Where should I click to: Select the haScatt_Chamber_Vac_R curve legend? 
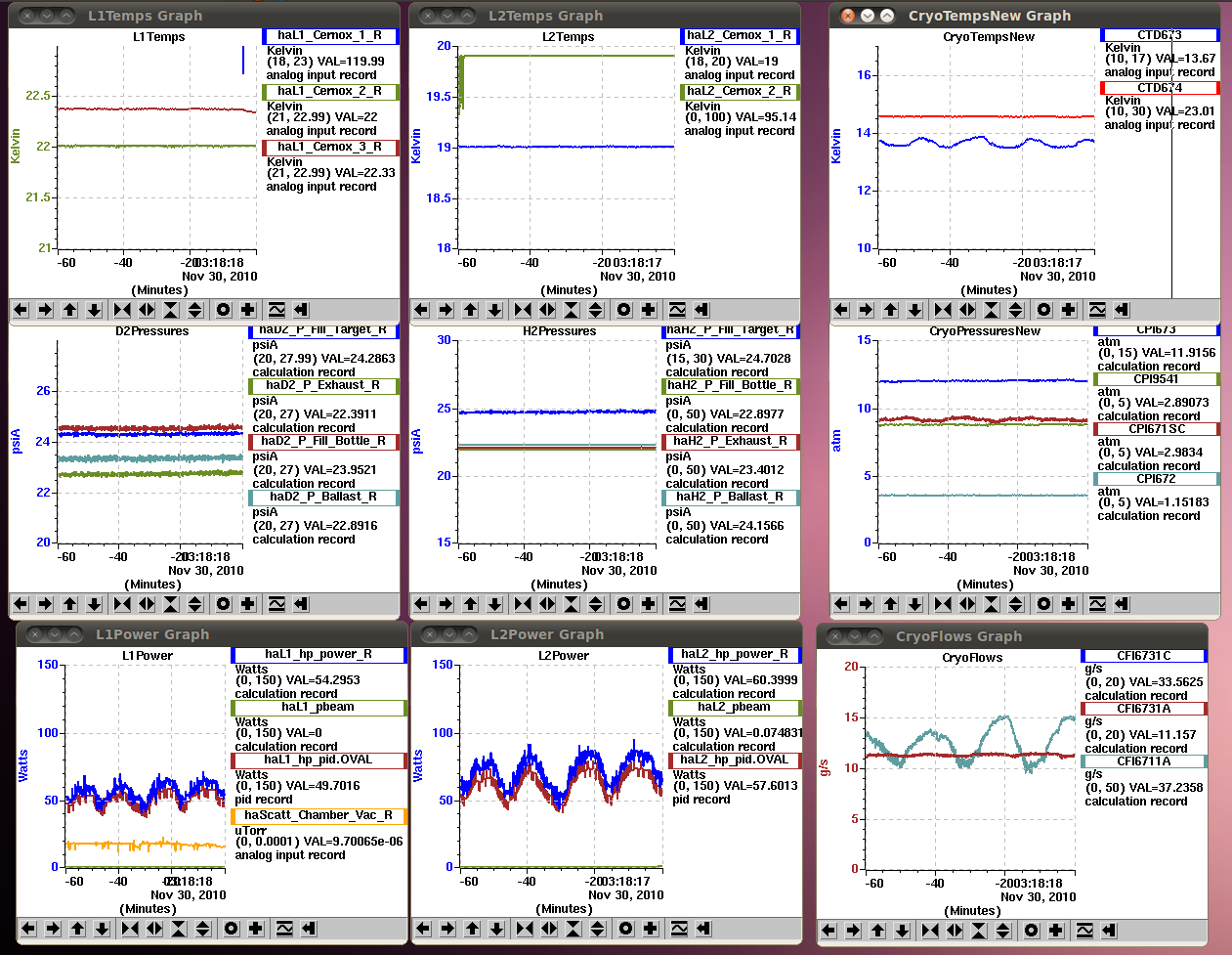tap(319, 815)
